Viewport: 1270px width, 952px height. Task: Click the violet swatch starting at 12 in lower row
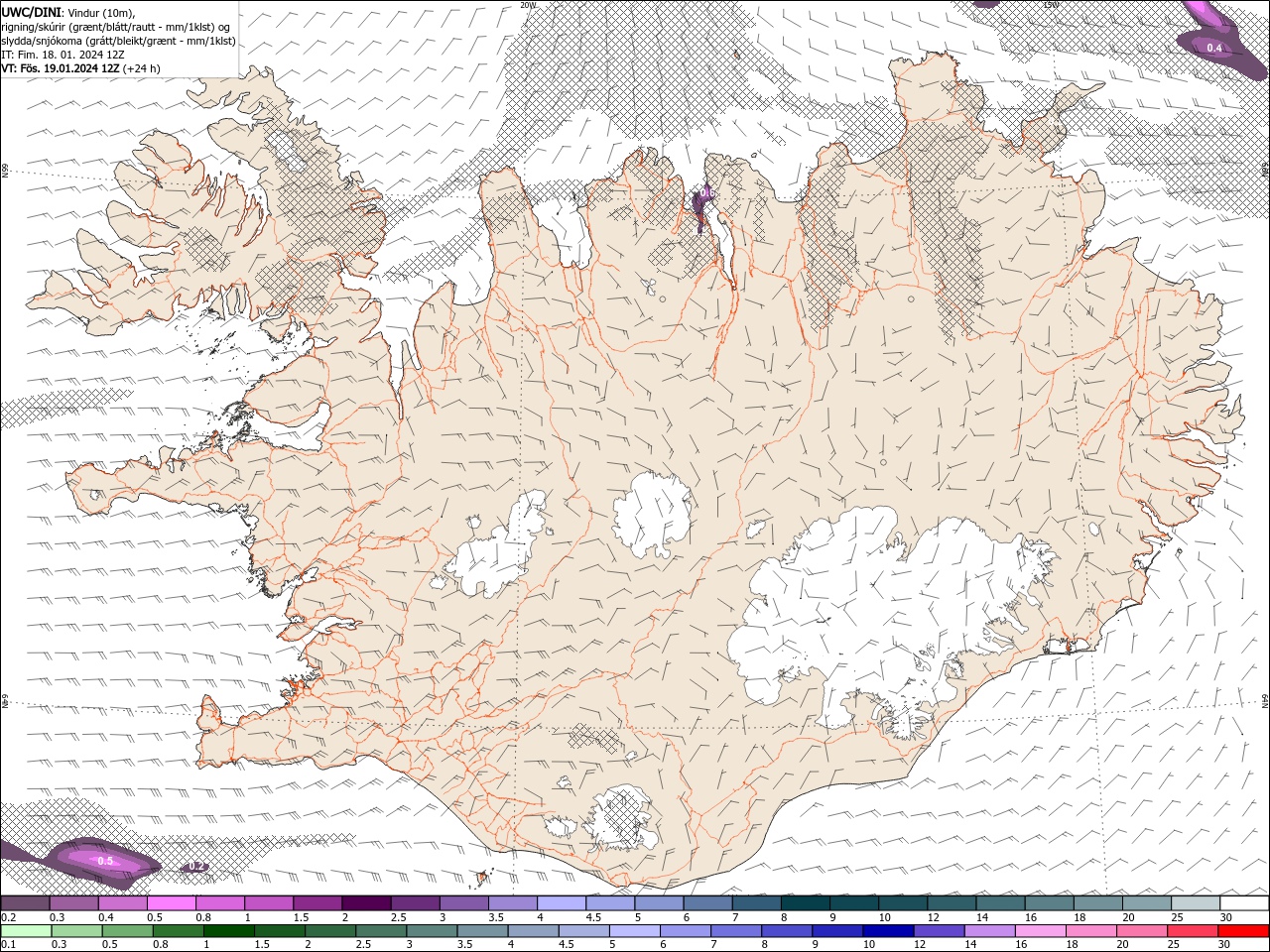pyautogui.click(x=939, y=931)
